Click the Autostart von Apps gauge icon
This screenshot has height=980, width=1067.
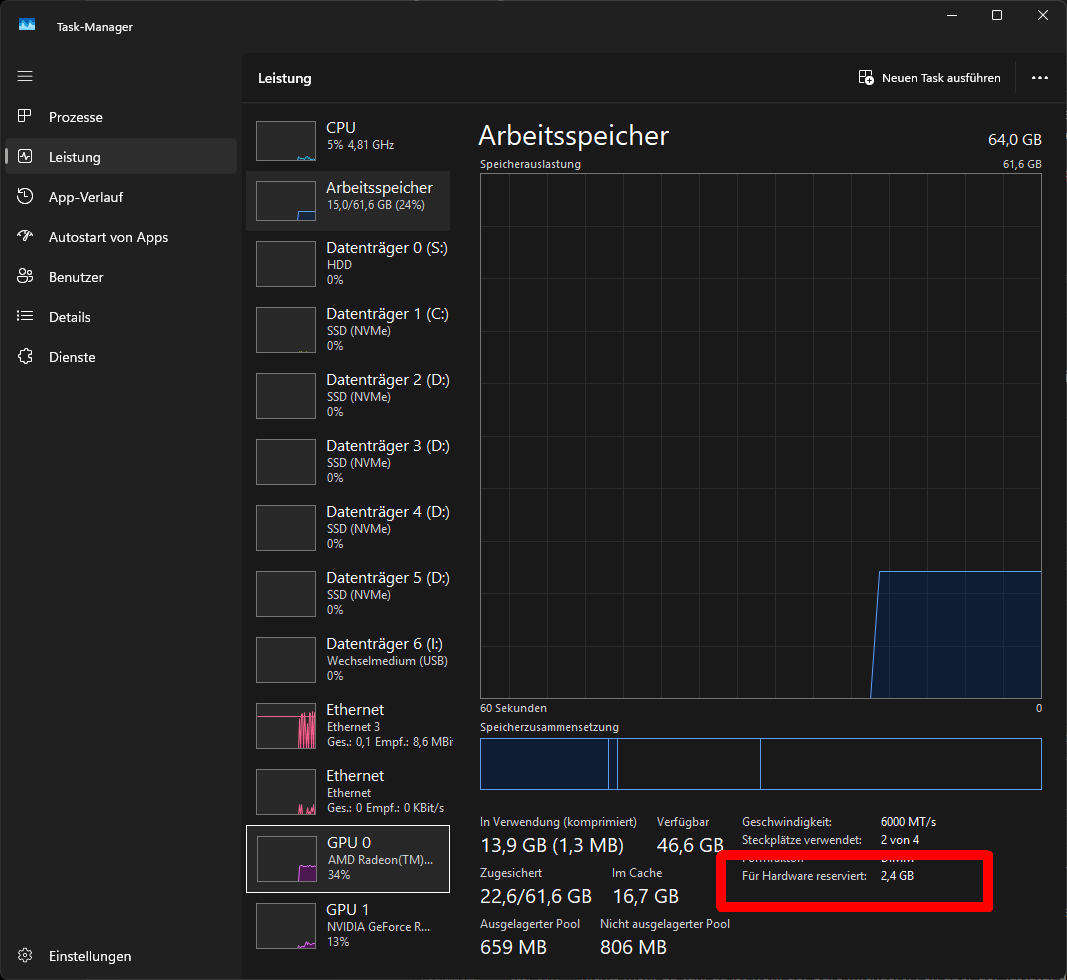(25, 236)
